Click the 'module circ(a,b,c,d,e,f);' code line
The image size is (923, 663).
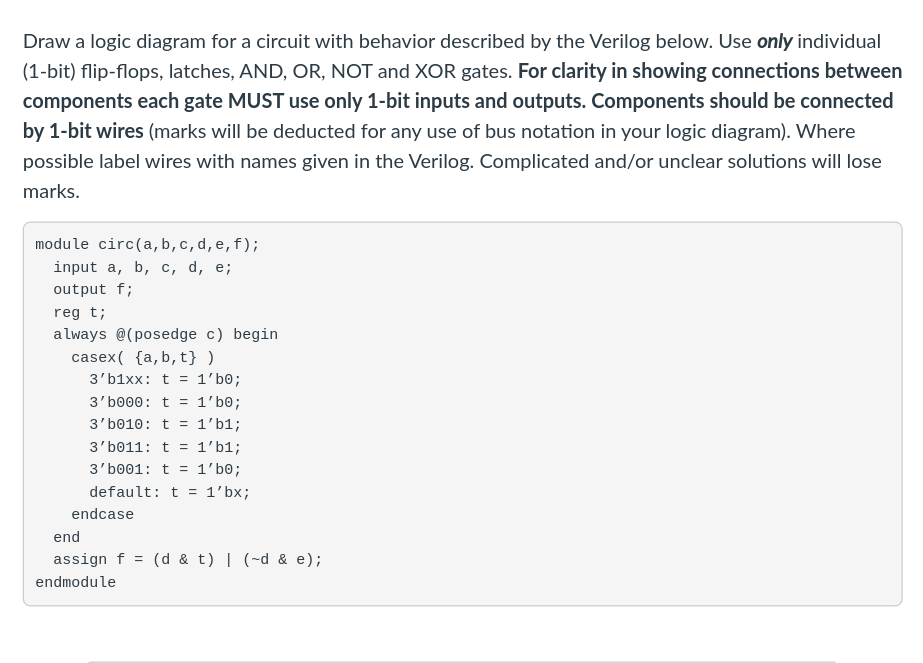click(x=147, y=245)
